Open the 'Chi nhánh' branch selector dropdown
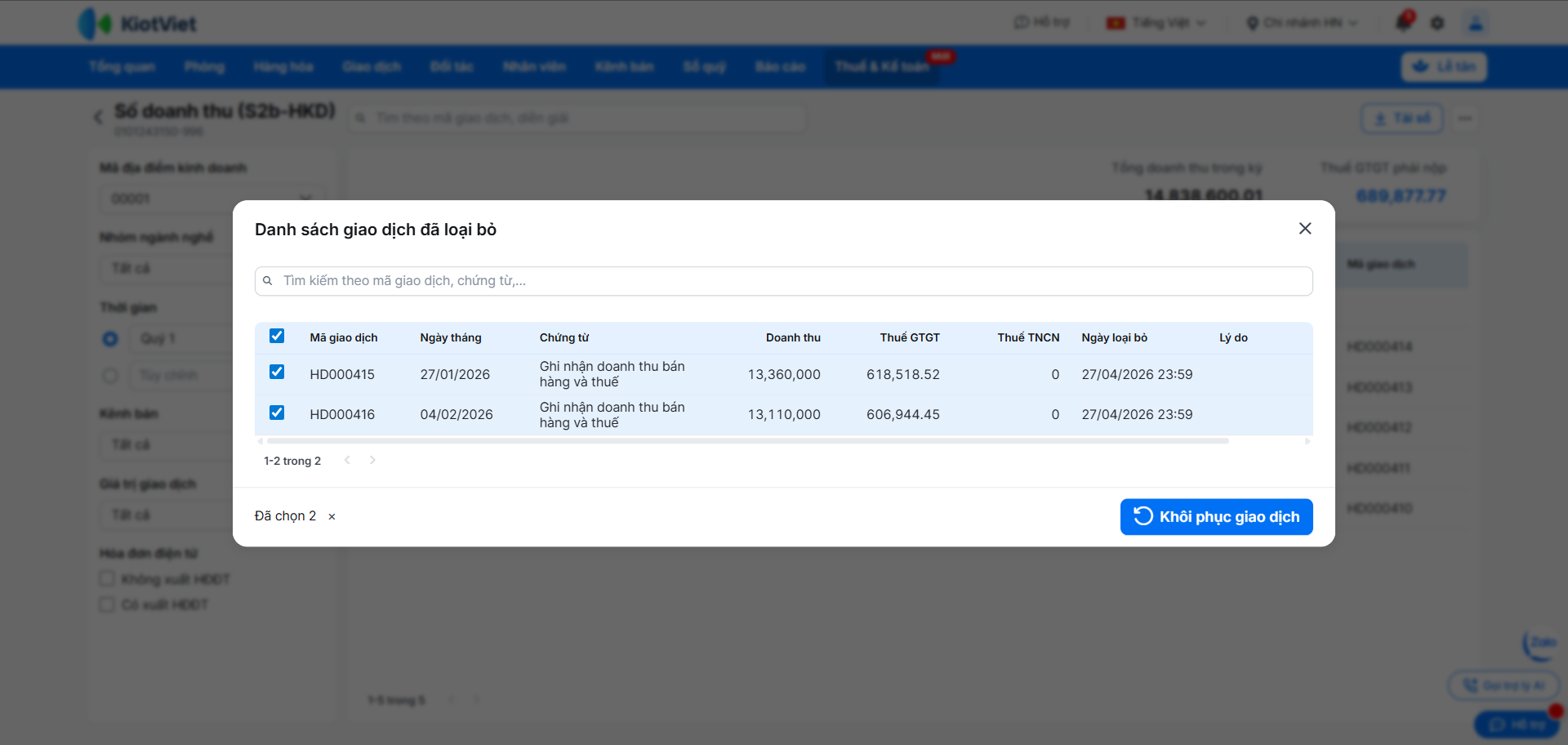 click(x=1302, y=23)
